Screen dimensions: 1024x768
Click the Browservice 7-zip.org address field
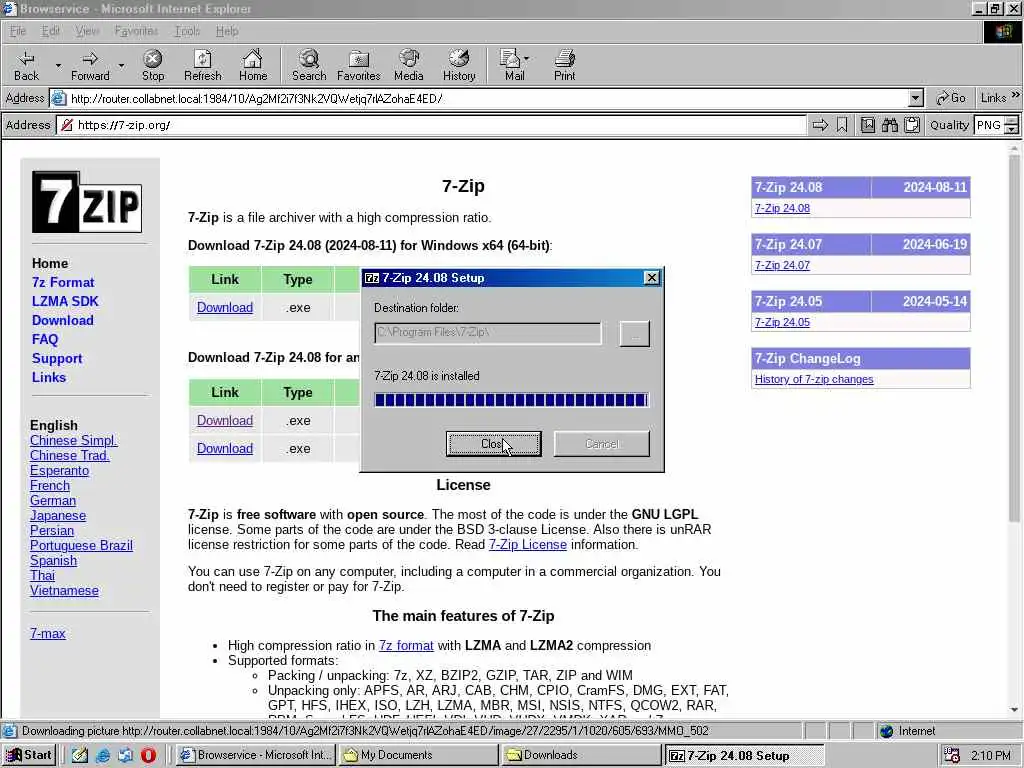click(431, 125)
